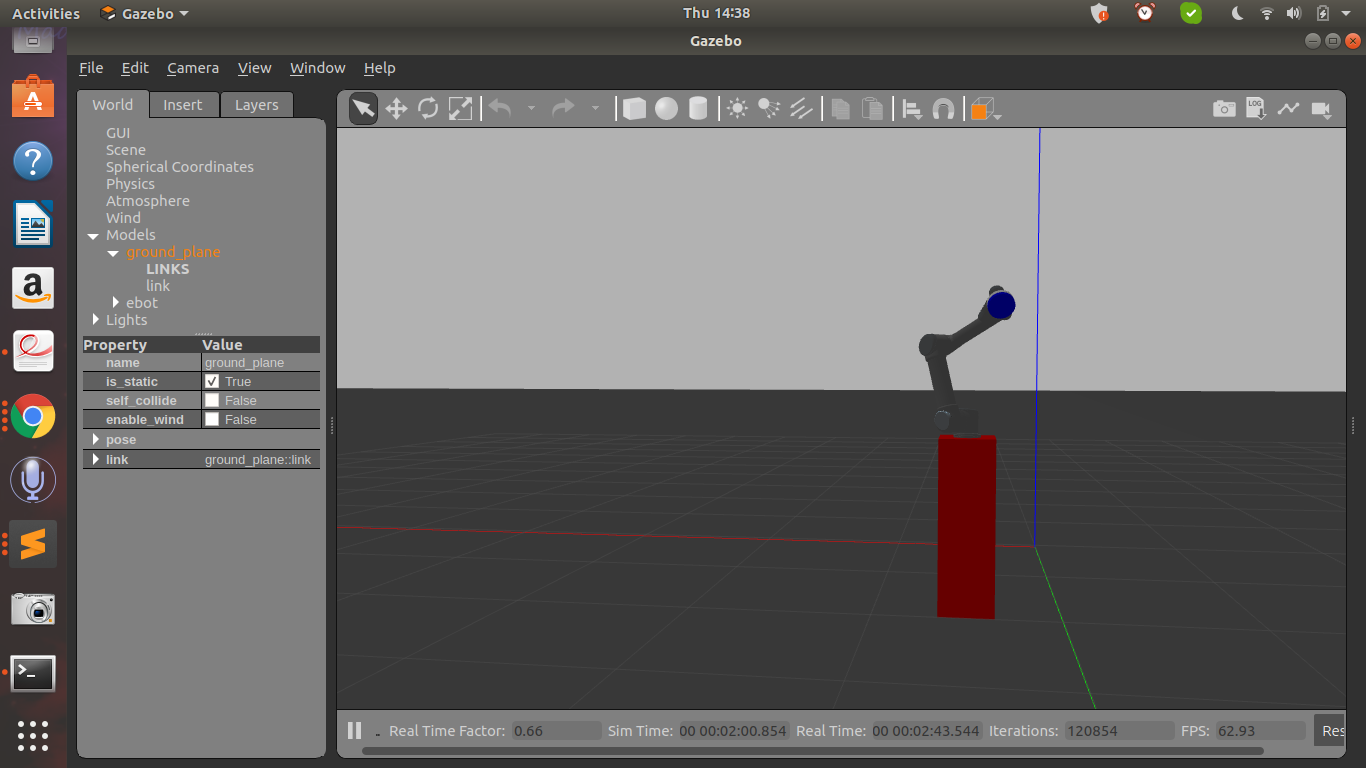
Task: Open the plotting utility icon
Action: pos(1288,108)
